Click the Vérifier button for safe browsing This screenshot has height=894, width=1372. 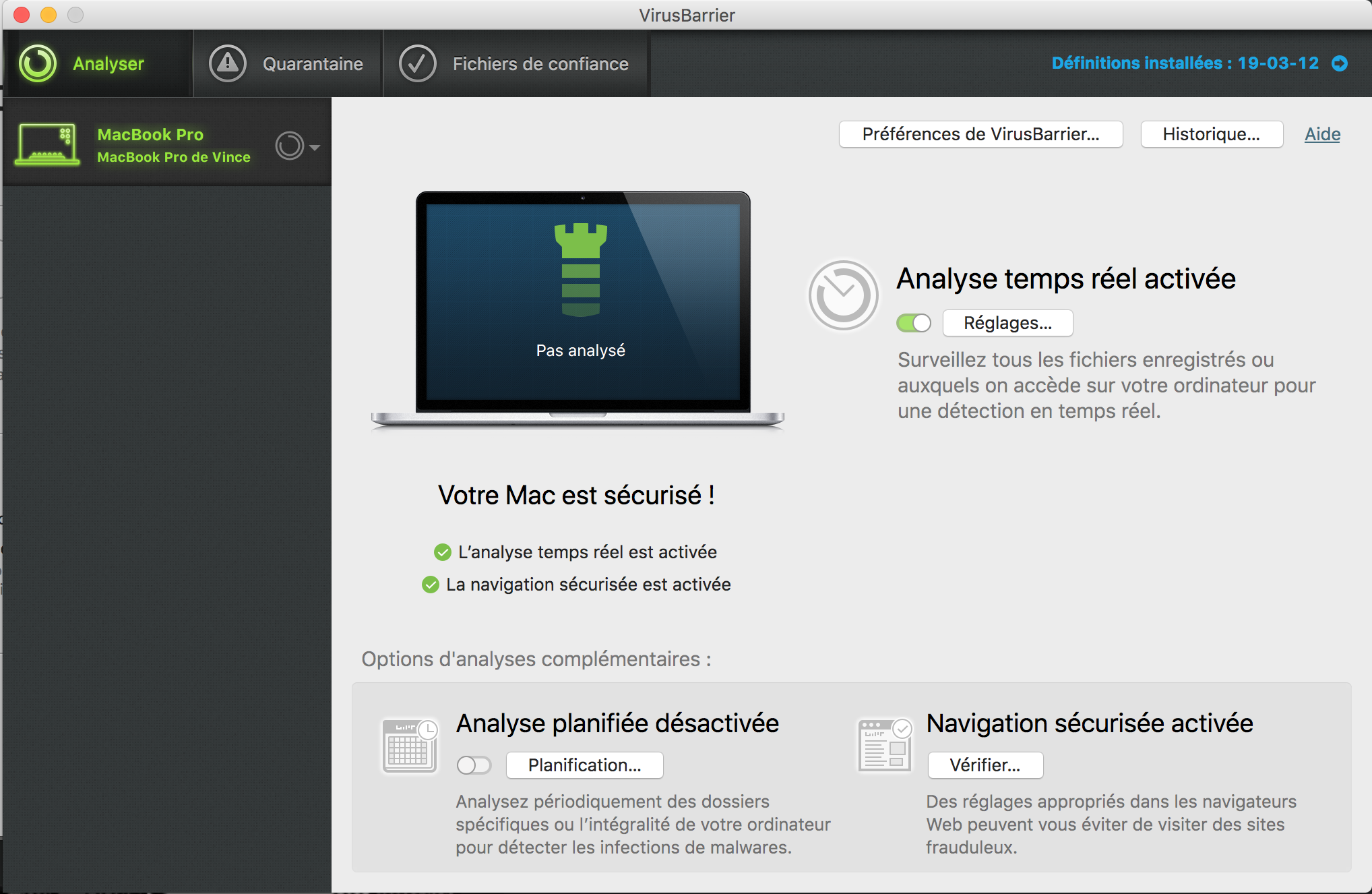pos(985,765)
